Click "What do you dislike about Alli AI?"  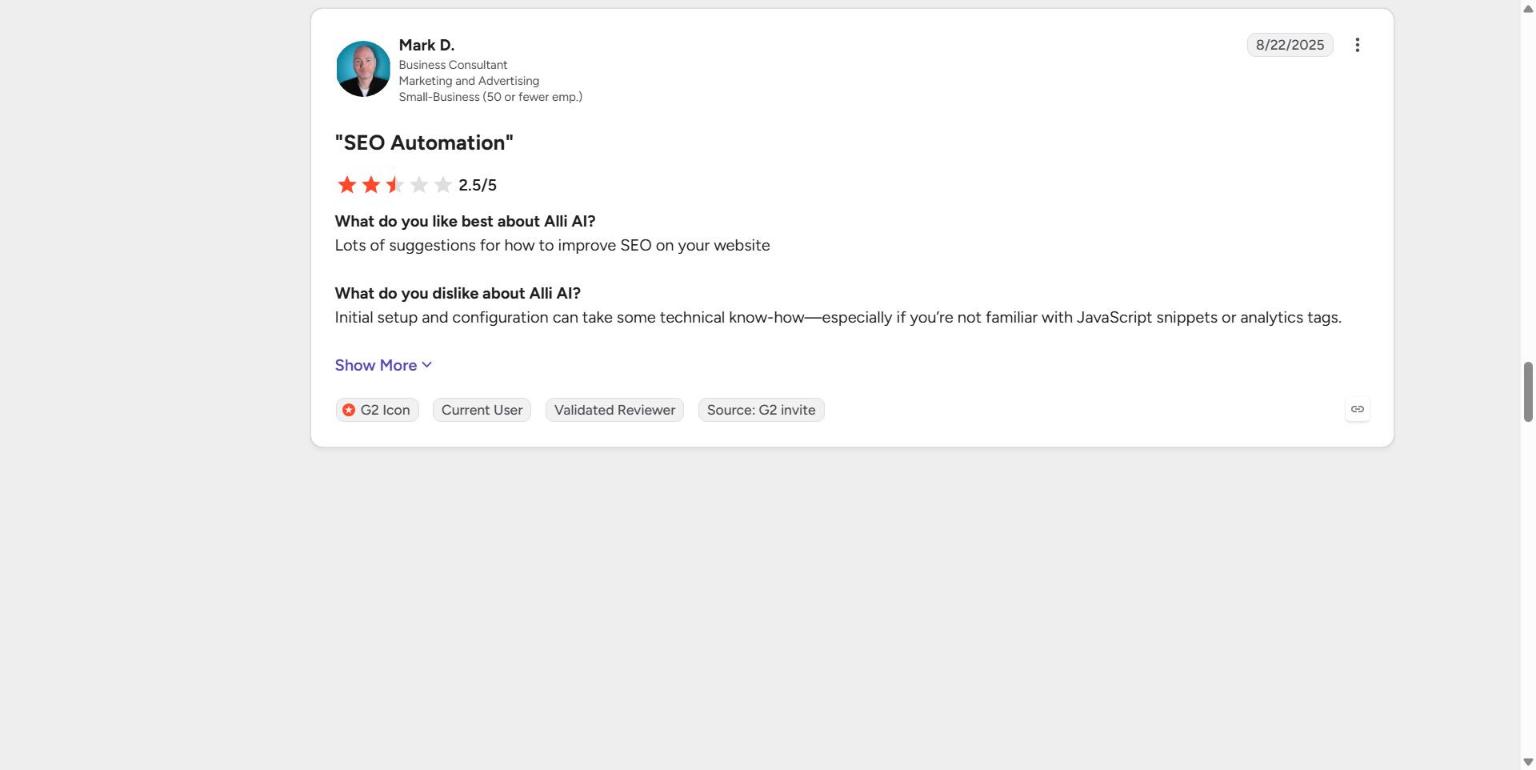point(458,293)
